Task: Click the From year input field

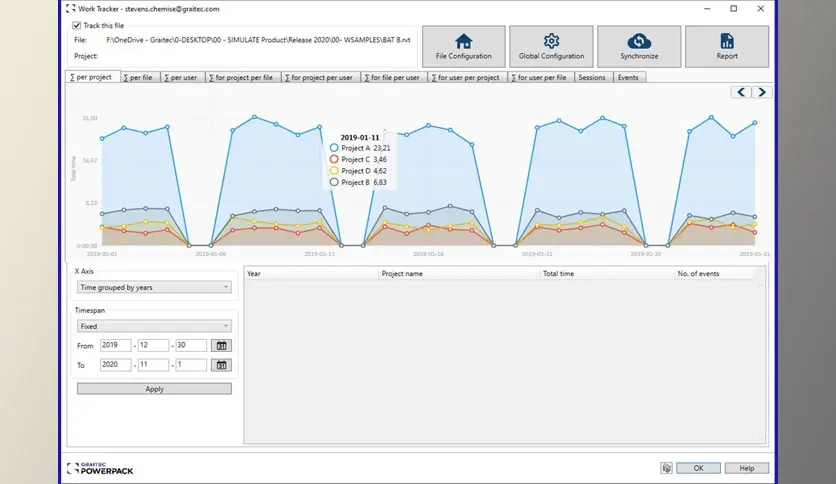Action: point(116,346)
